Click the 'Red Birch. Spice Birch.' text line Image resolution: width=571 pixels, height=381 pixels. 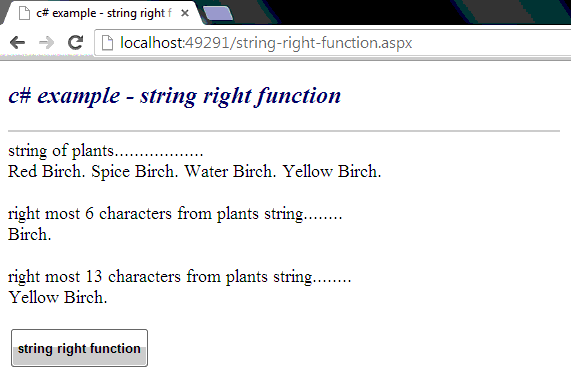pos(194,171)
